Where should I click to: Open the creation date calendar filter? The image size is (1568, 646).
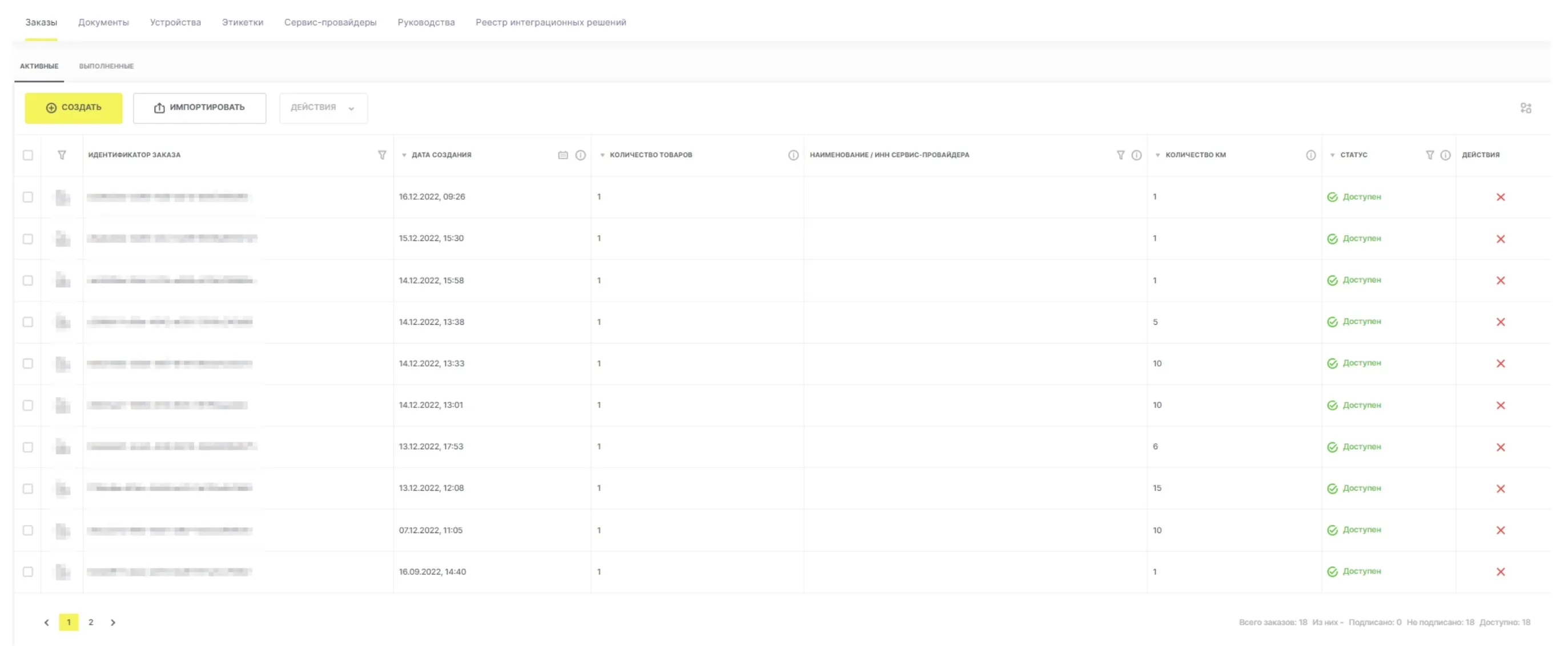point(562,155)
